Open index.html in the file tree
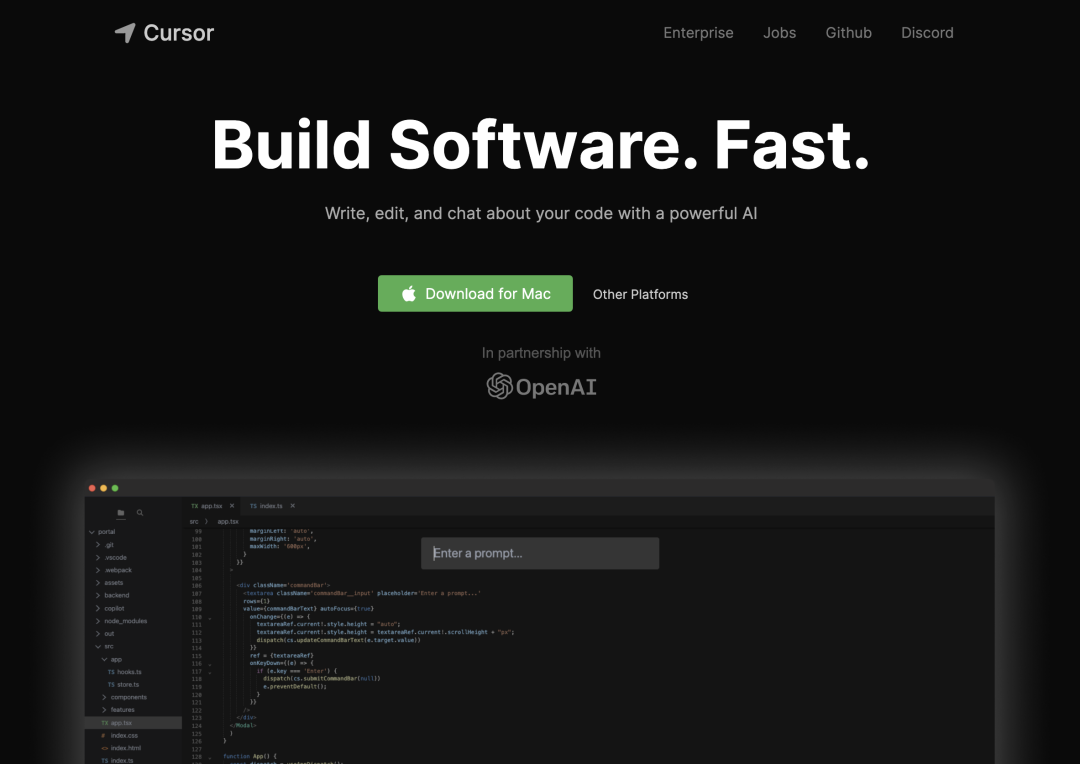Image resolution: width=1080 pixels, height=764 pixels. coord(121,748)
